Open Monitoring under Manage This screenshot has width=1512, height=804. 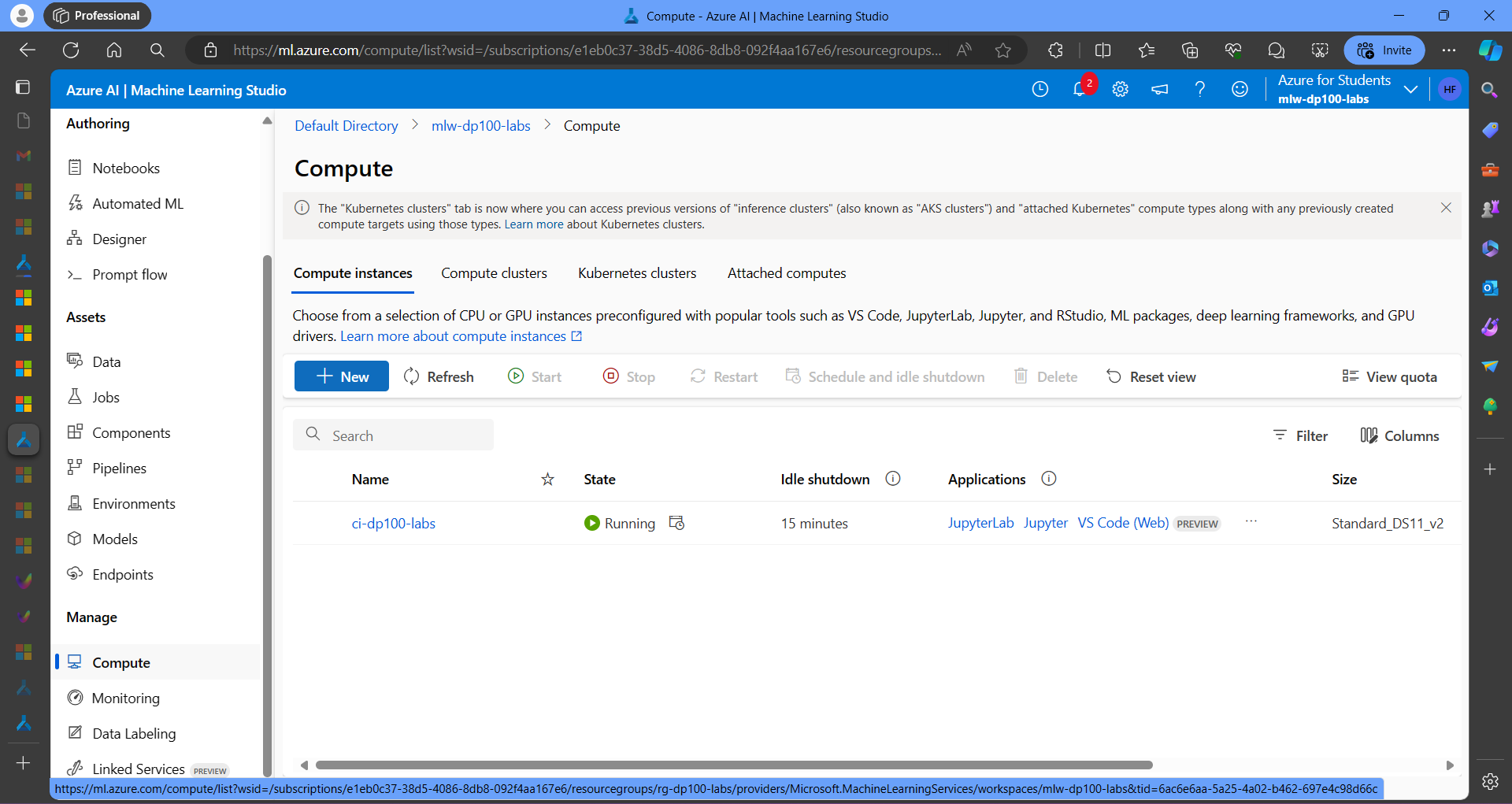(x=113, y=698)
